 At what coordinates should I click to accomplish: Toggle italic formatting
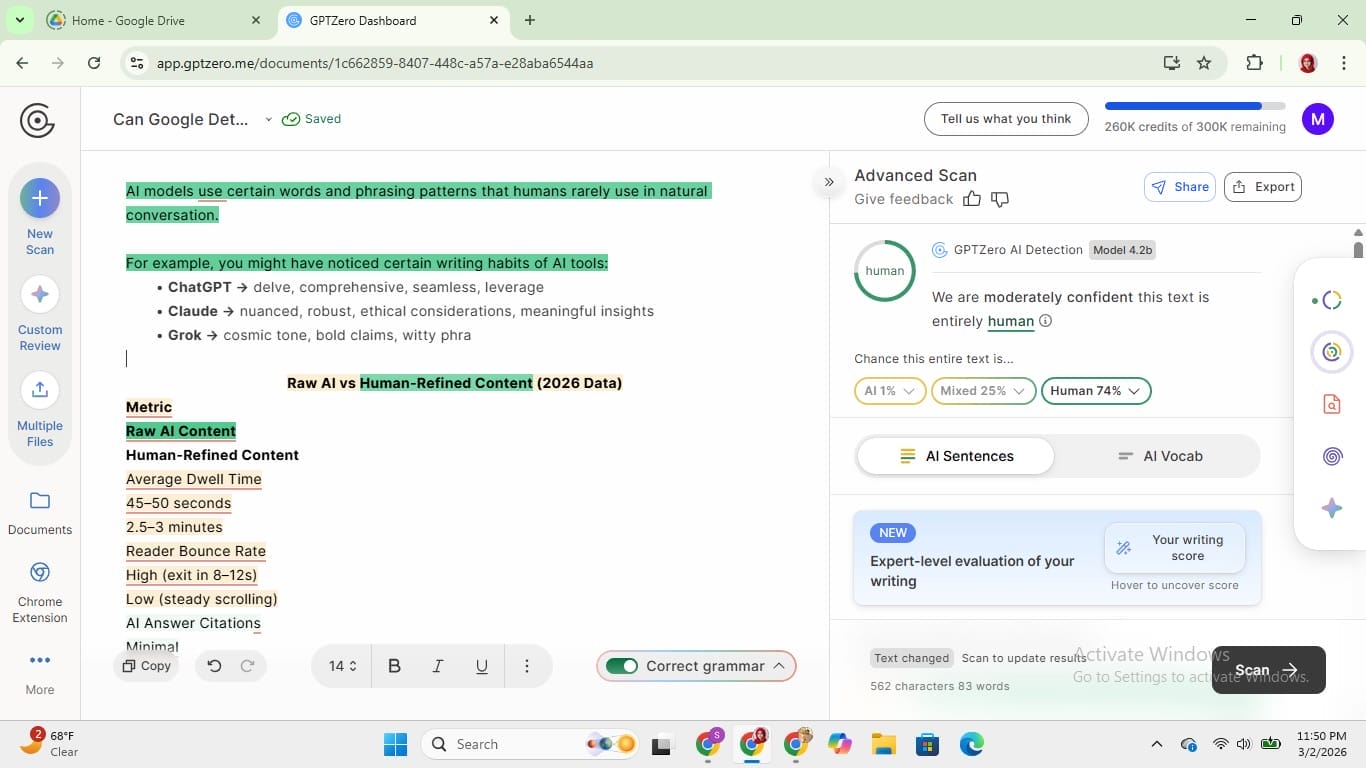tap(437, 666)
